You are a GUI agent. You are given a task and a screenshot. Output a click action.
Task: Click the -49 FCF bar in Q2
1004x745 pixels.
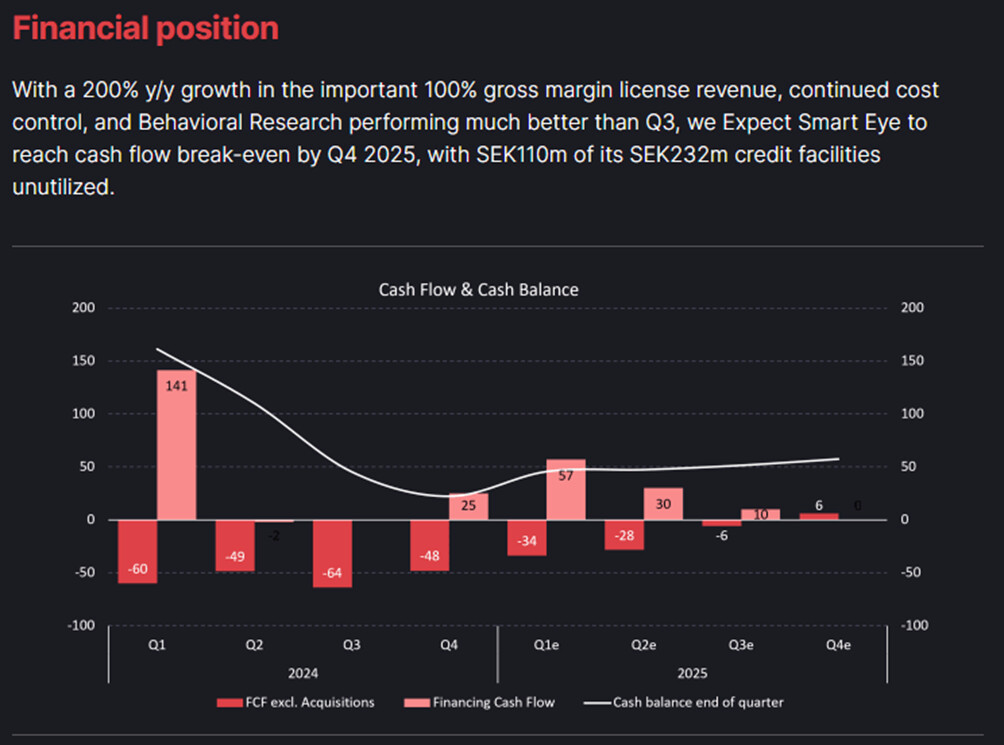(x=235, y=545)
